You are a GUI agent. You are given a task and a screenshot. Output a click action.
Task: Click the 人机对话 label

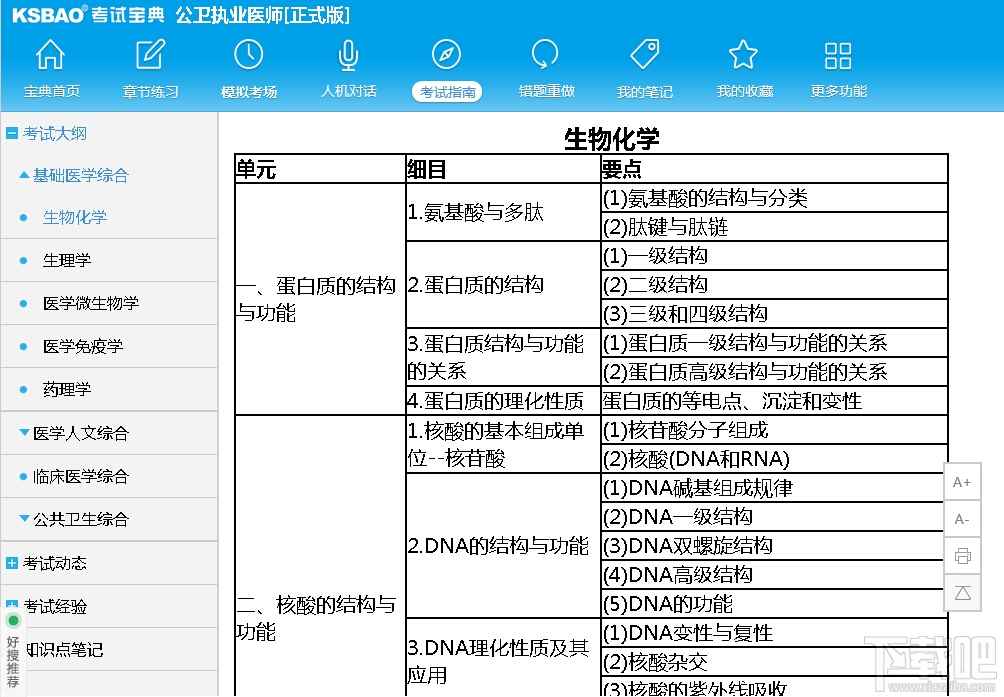pyautogui.click(x=348, y=92)
